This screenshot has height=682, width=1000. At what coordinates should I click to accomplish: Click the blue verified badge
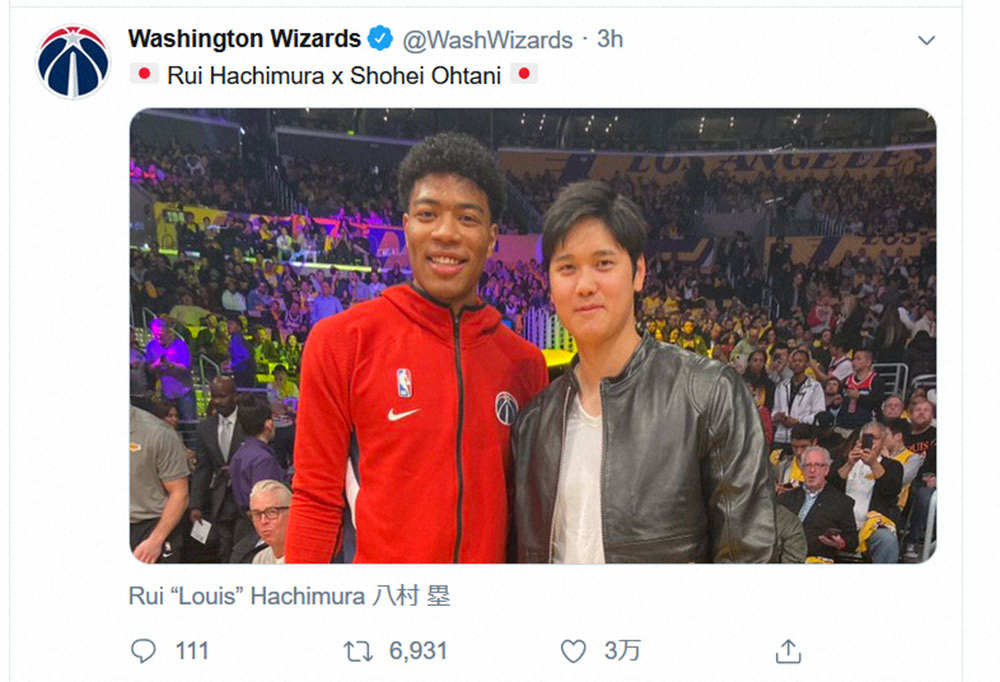point(380,39)
